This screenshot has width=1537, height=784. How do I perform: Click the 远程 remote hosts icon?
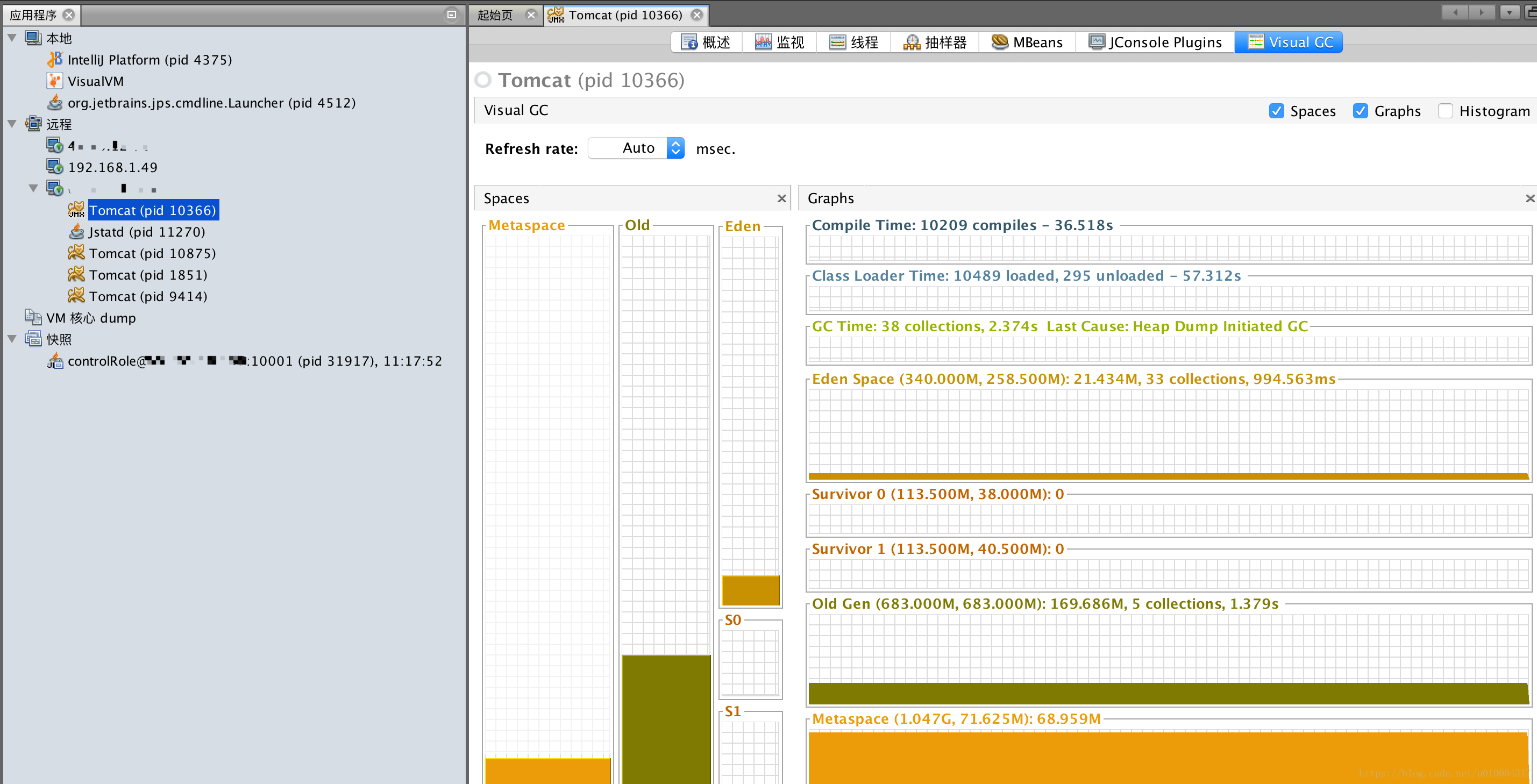click(33, 124)
